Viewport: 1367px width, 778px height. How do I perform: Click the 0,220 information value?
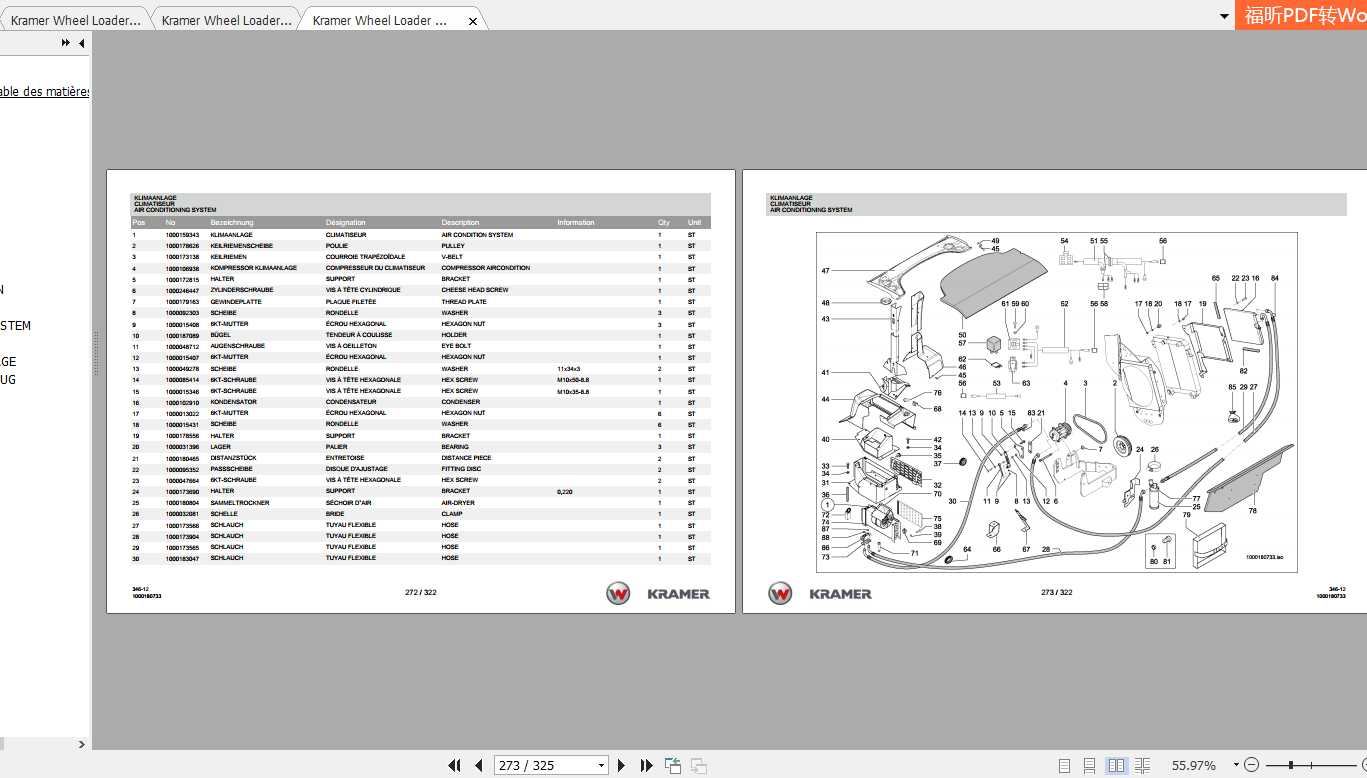point(565,492)
